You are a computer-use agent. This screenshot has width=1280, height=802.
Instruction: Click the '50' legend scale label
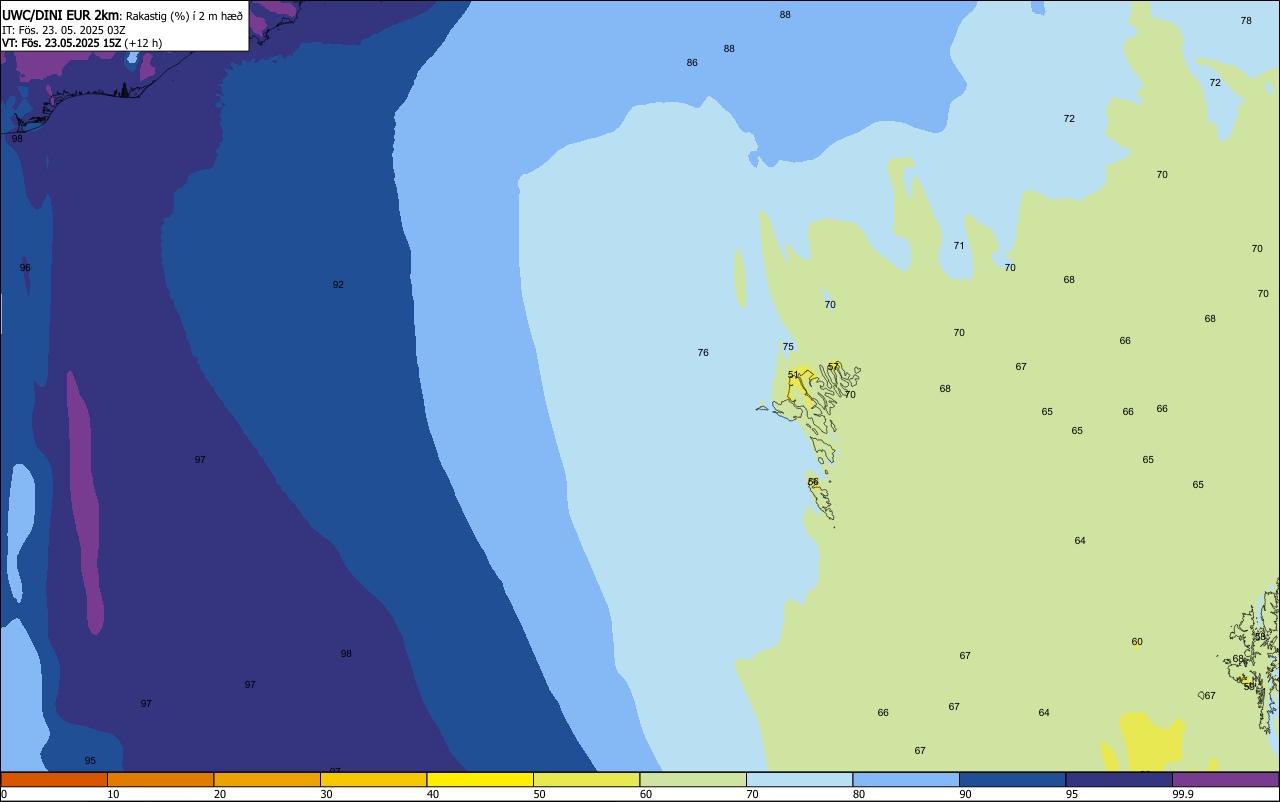539,794
